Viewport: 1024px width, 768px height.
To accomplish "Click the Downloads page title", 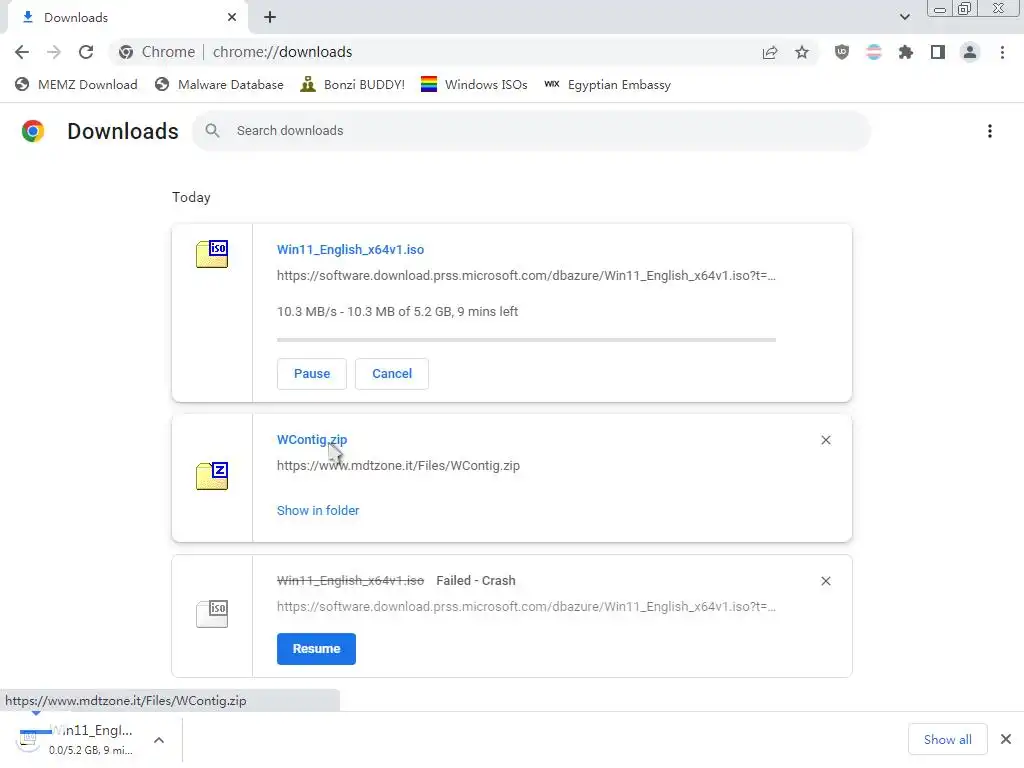I will point(123,131).
